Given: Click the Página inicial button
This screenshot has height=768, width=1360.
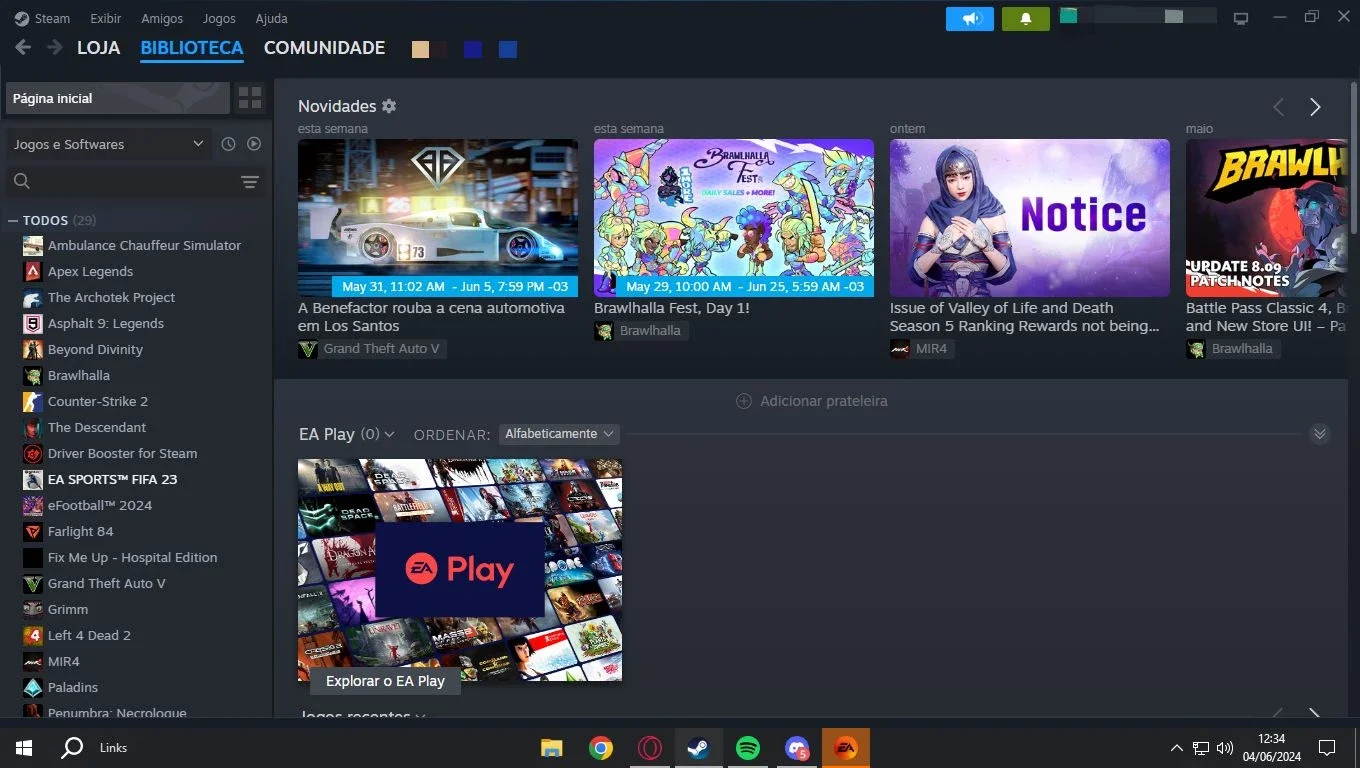Looking at the screenshot, I should click(118, 98).
